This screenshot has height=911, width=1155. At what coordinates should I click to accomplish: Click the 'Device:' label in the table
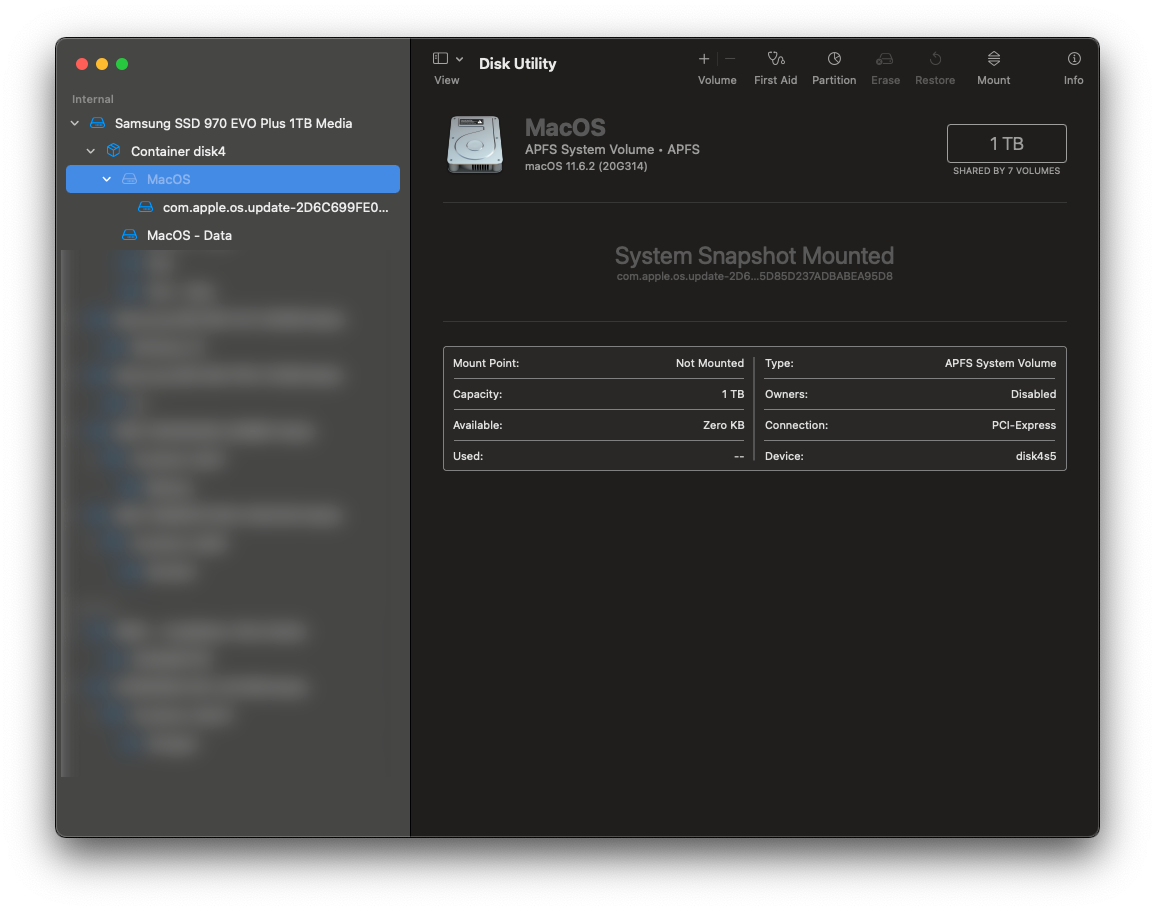(x=784, y=456)
